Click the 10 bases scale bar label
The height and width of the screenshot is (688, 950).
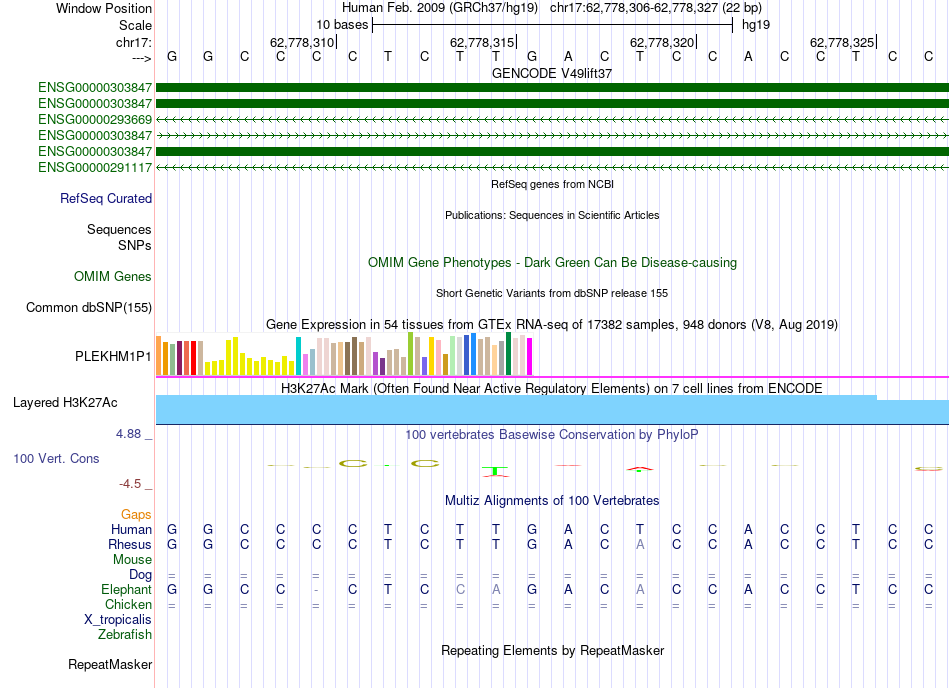342,25
